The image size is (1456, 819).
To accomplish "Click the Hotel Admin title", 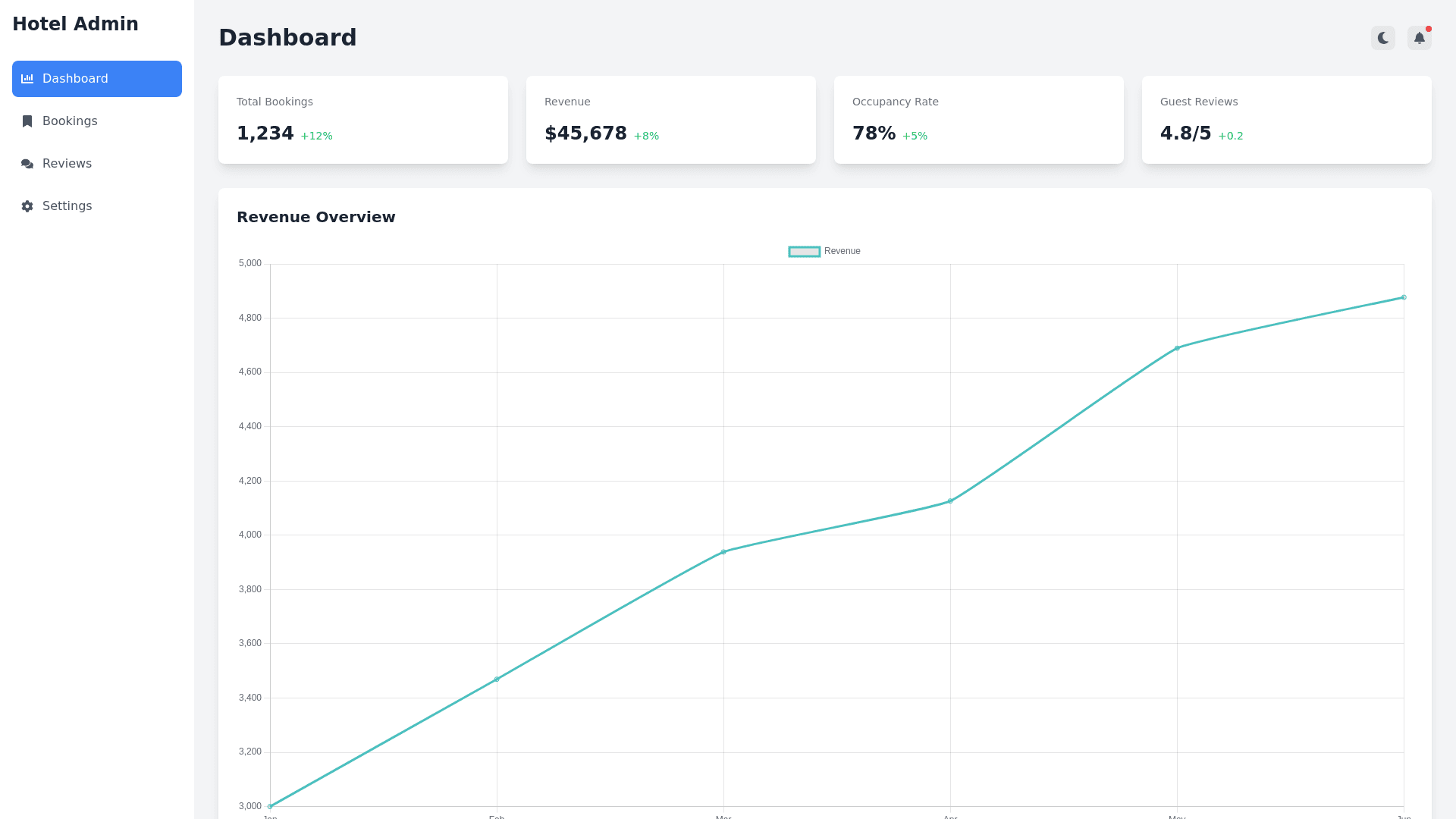I will click(75, 24).
